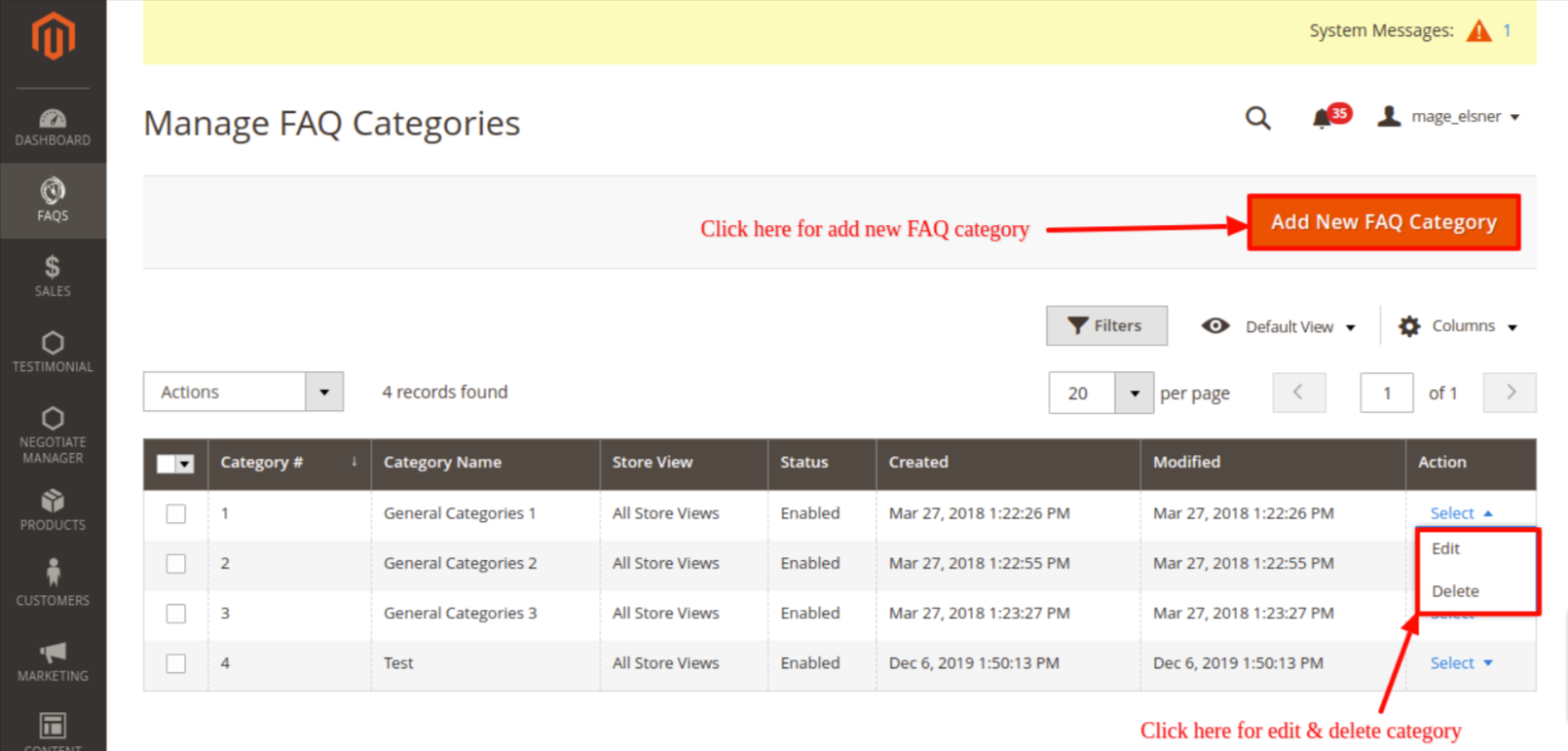The height and width of the screenshot is (751, 1568).
Task: Open notifications bell with 35 badge
Action: (1323, 119)
